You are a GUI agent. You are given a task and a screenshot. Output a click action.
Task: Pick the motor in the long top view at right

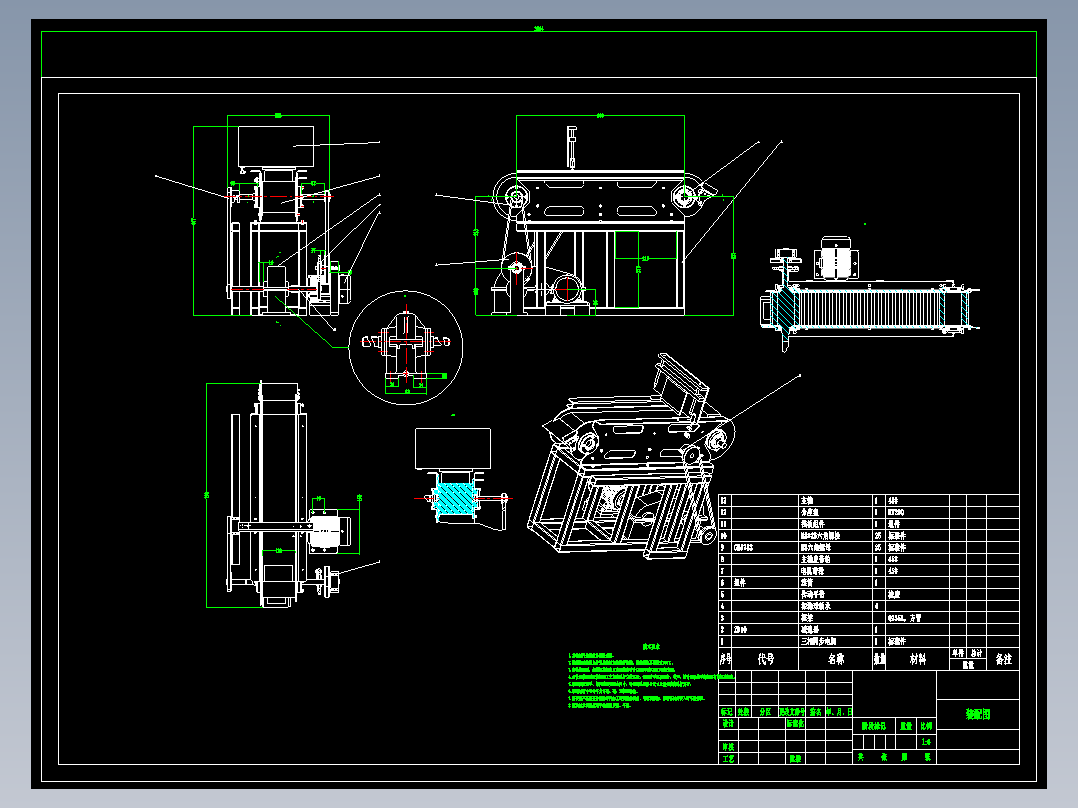pos(835,258)
